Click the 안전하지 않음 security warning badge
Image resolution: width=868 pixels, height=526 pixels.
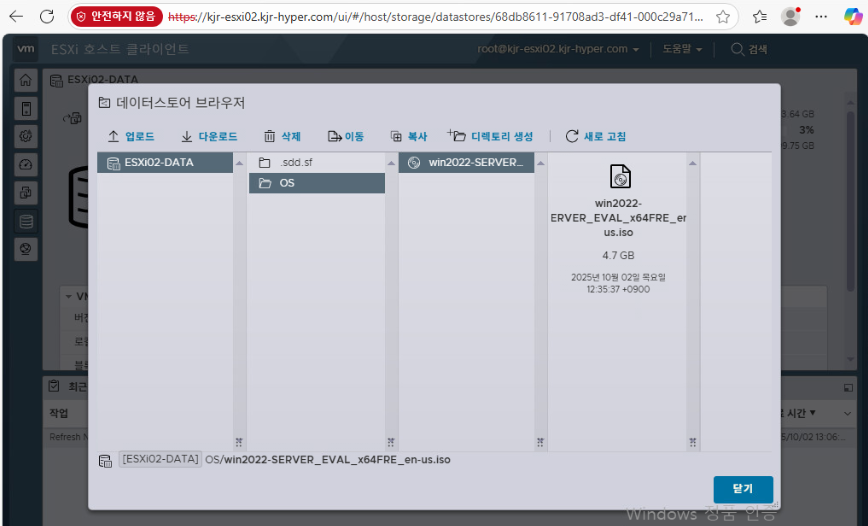pyautogui.click(x=116, y=17)
